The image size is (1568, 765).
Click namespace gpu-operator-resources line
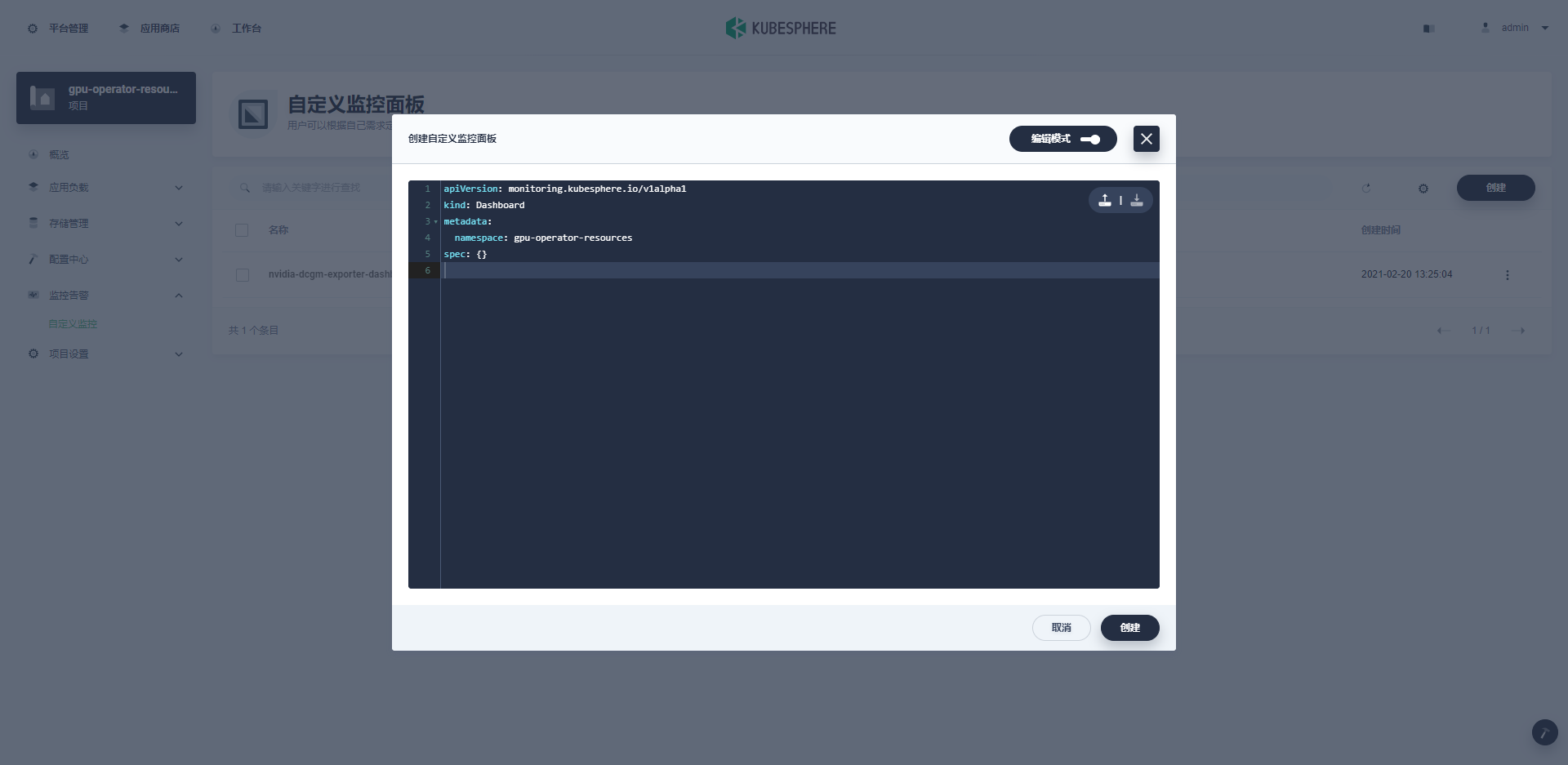coord(543,238)
